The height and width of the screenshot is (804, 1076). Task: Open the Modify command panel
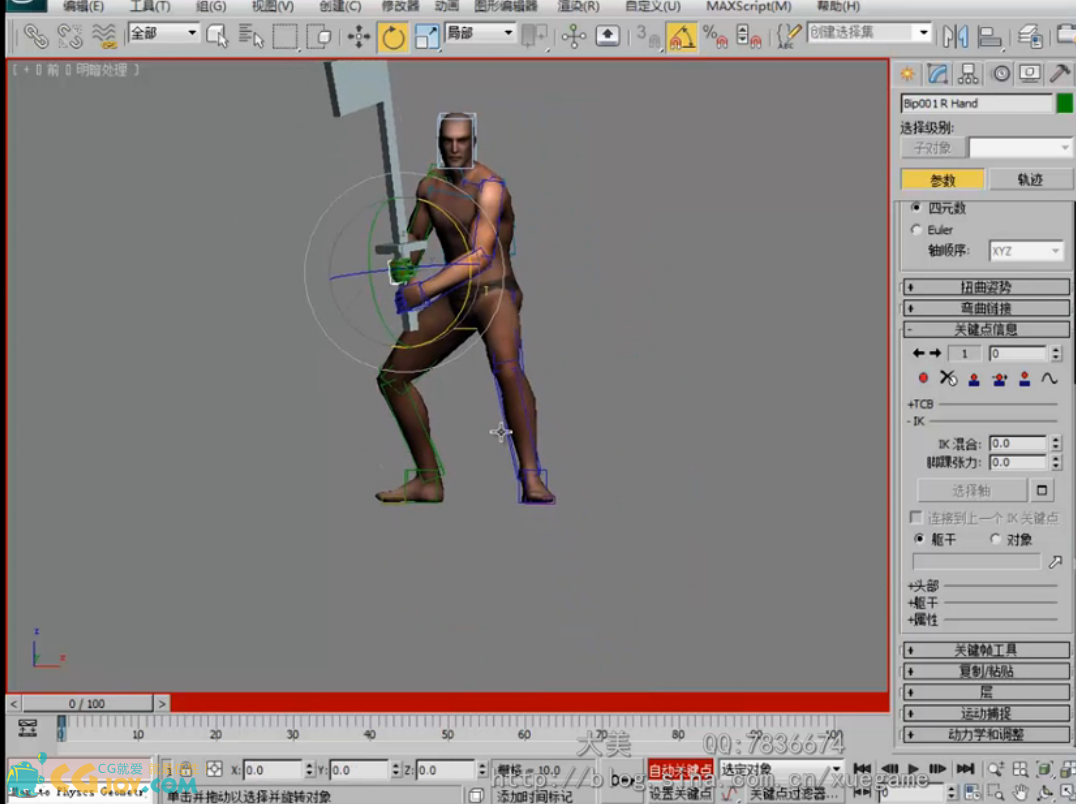coord(938,73)
